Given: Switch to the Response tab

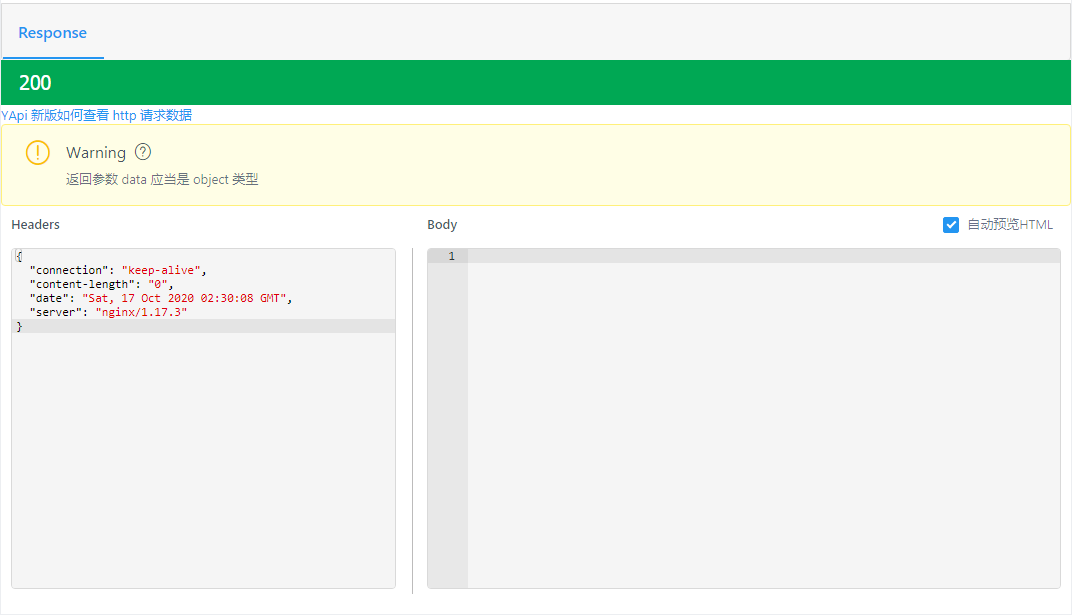Looking at the screenshot, I should tap(53, 33).
